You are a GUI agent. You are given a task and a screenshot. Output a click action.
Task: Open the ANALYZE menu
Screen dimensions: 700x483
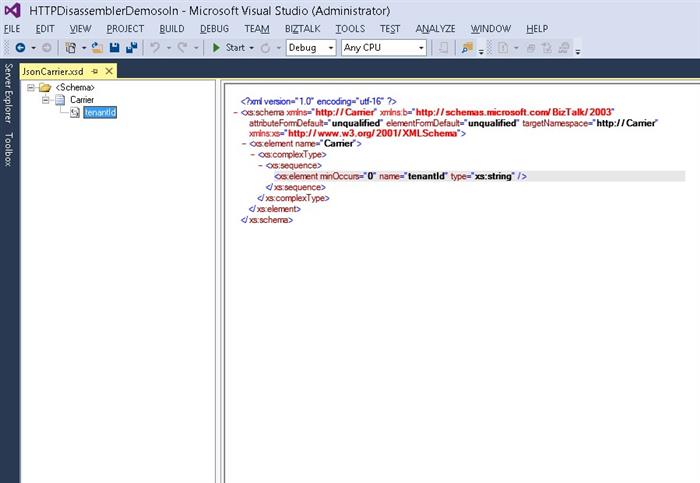435,29
